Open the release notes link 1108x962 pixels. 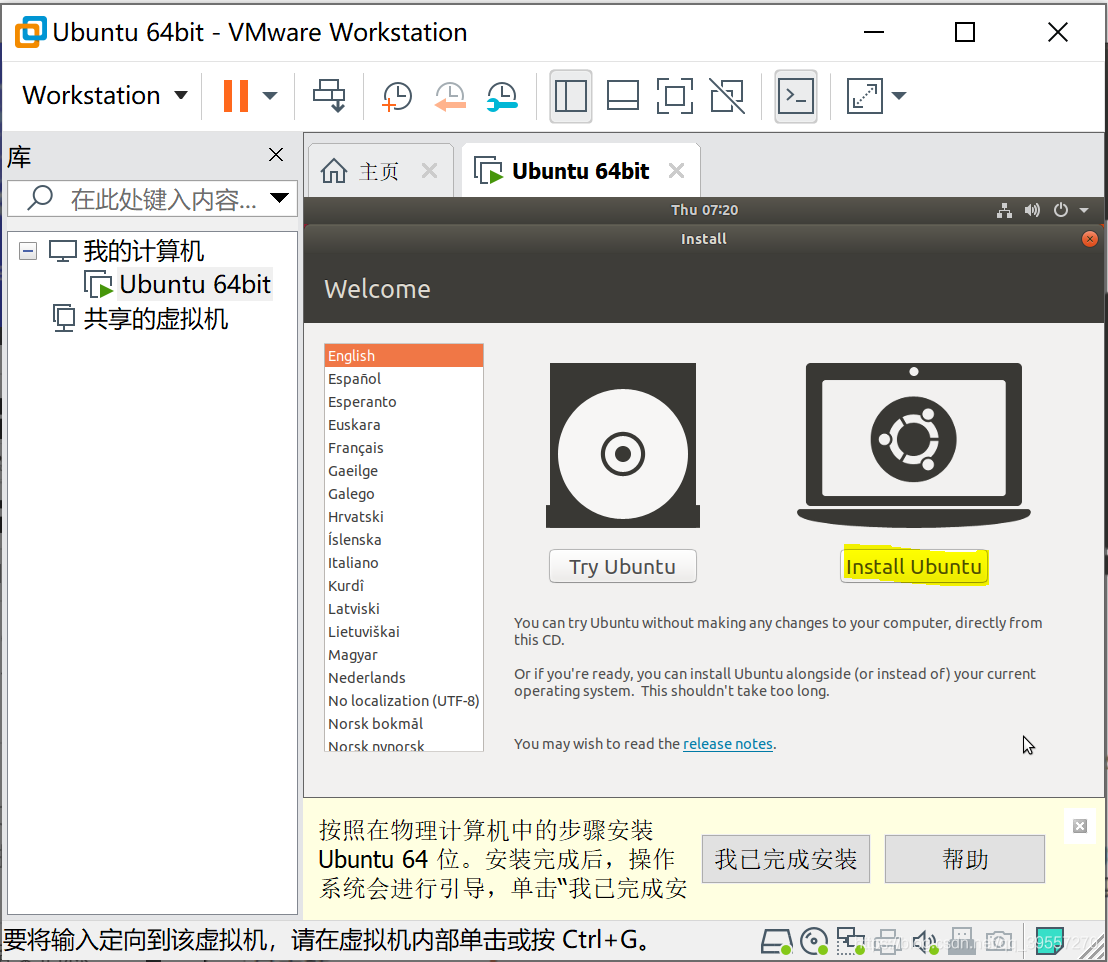728,743
